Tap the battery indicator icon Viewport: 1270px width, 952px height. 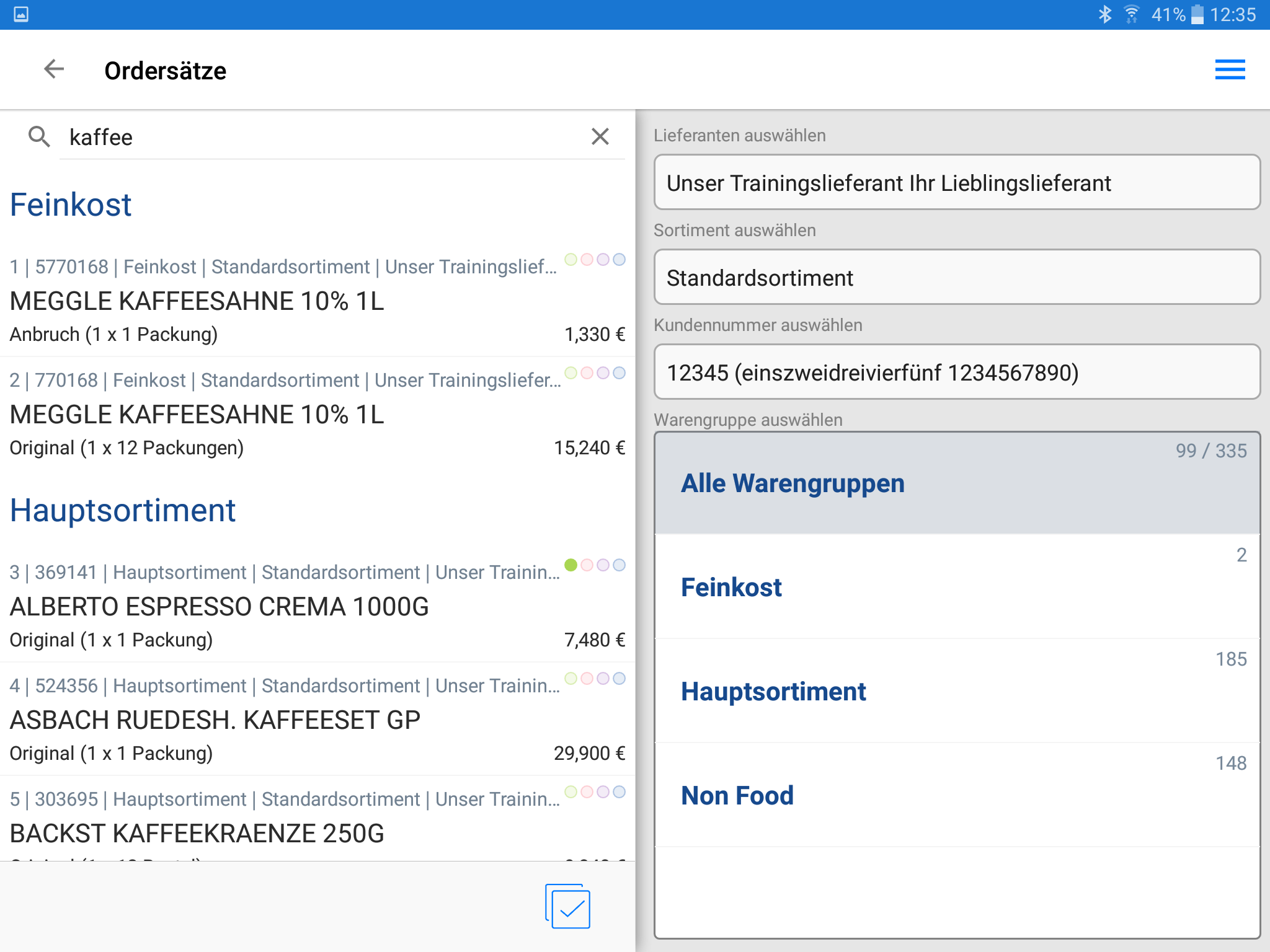1198,14
